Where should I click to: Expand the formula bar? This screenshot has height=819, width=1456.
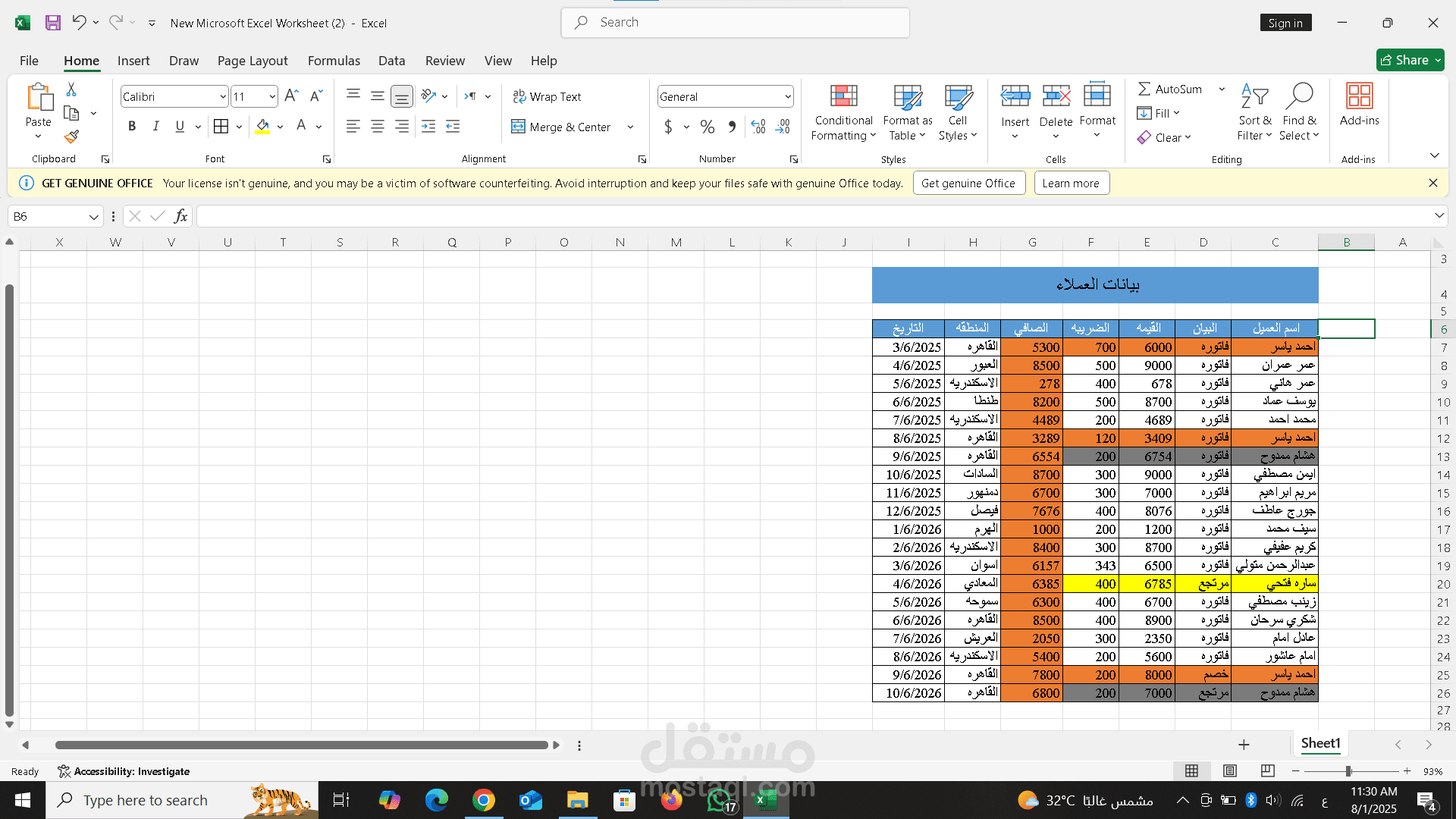coord(1439,216)
